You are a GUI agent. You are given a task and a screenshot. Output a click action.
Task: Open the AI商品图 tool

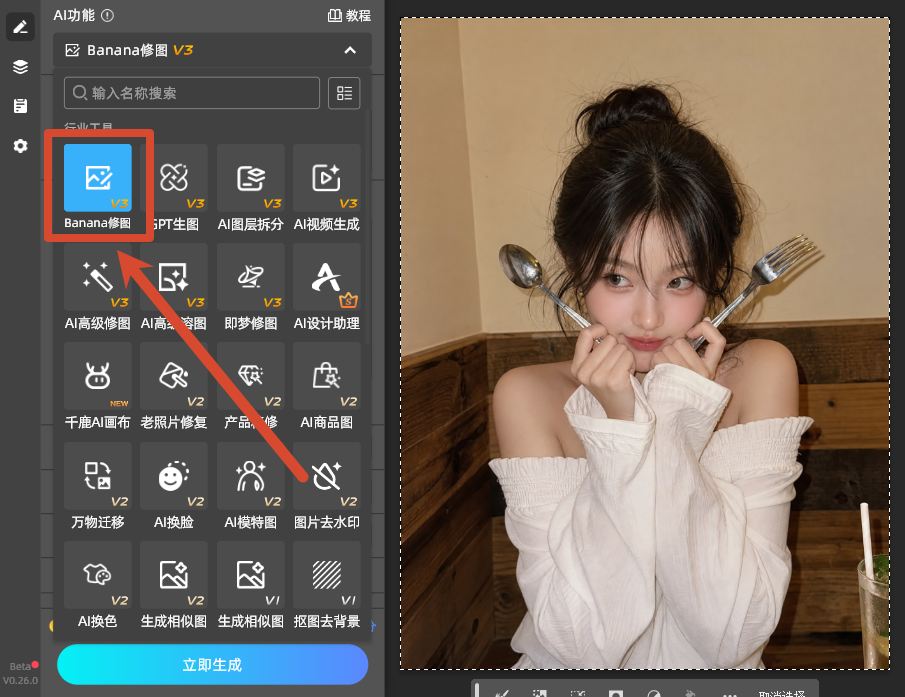point(327,376)
